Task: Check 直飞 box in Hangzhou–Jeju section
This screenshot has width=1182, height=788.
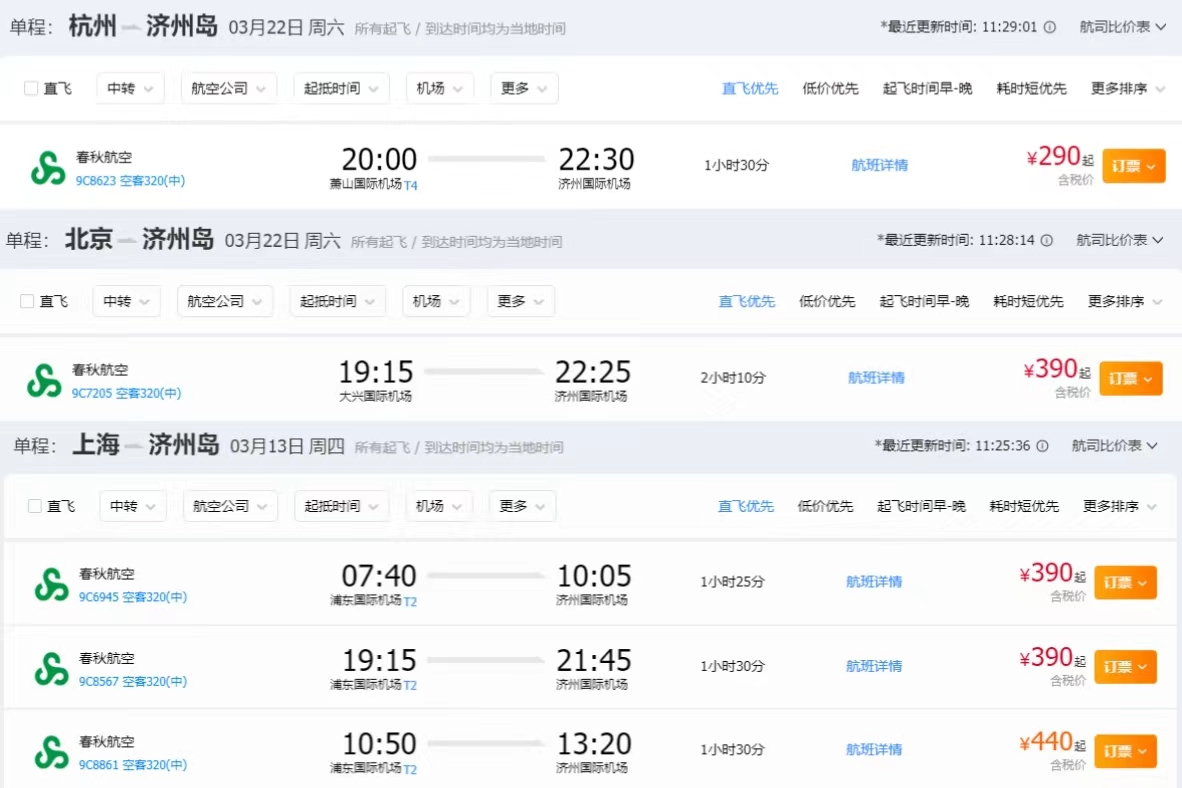Action: click(31, 88)
